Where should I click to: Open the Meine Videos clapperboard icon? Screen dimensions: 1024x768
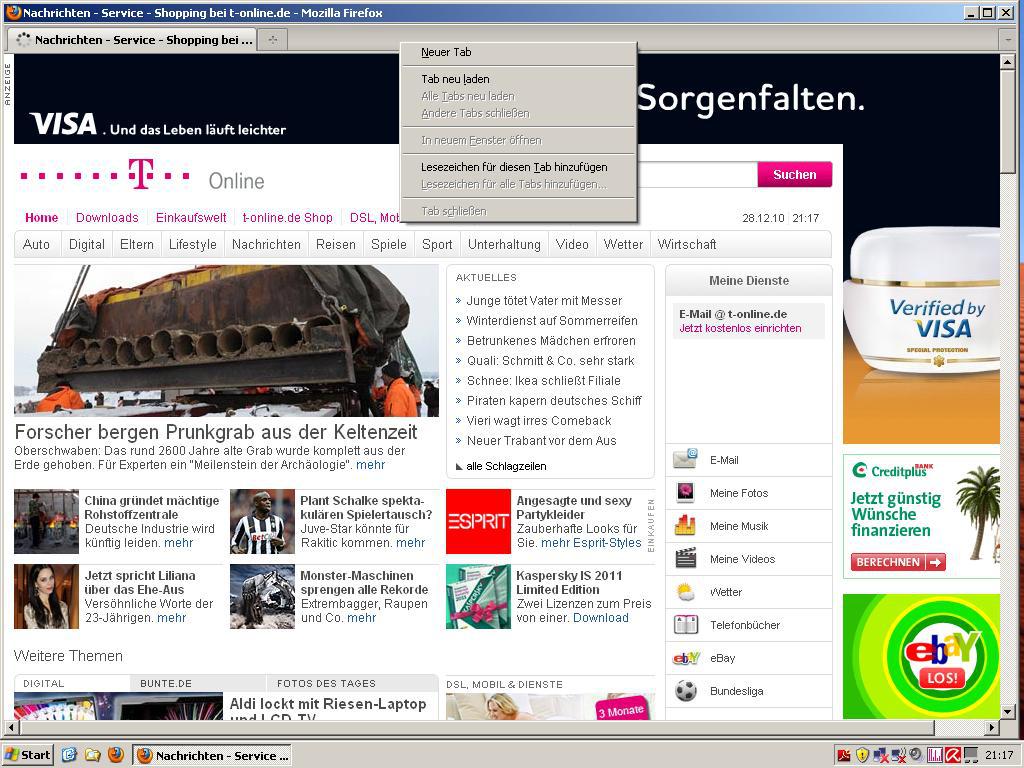(685, 559)
